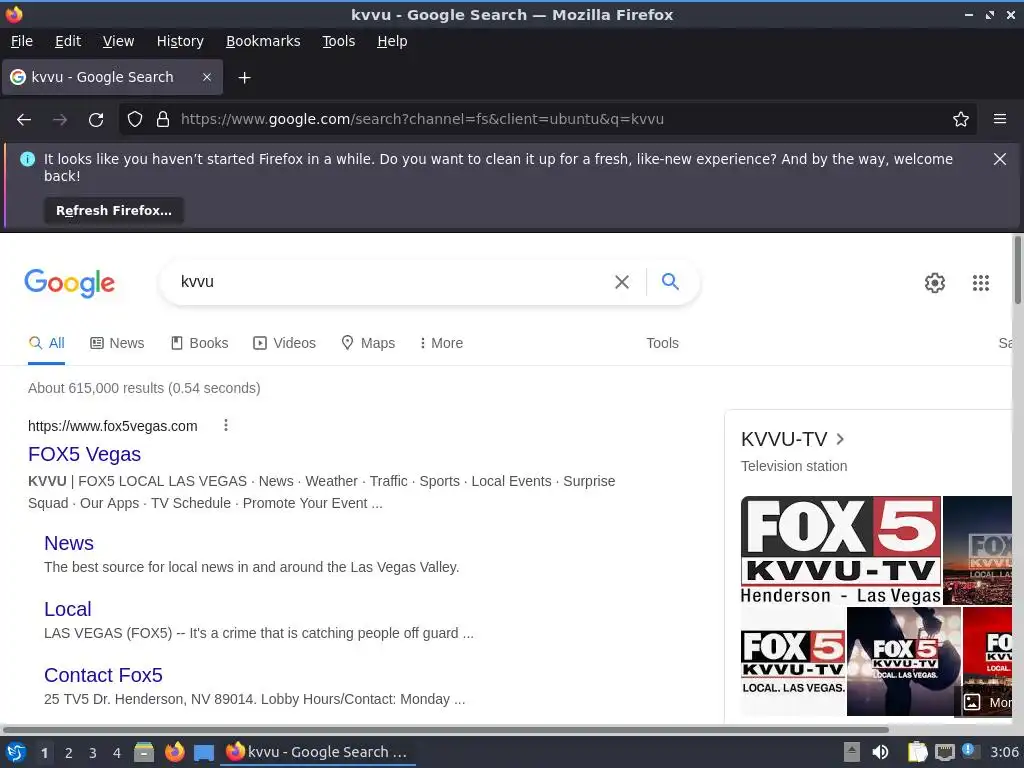Open volume control in system tray
1024x768 pixels.
pos(880,752)
